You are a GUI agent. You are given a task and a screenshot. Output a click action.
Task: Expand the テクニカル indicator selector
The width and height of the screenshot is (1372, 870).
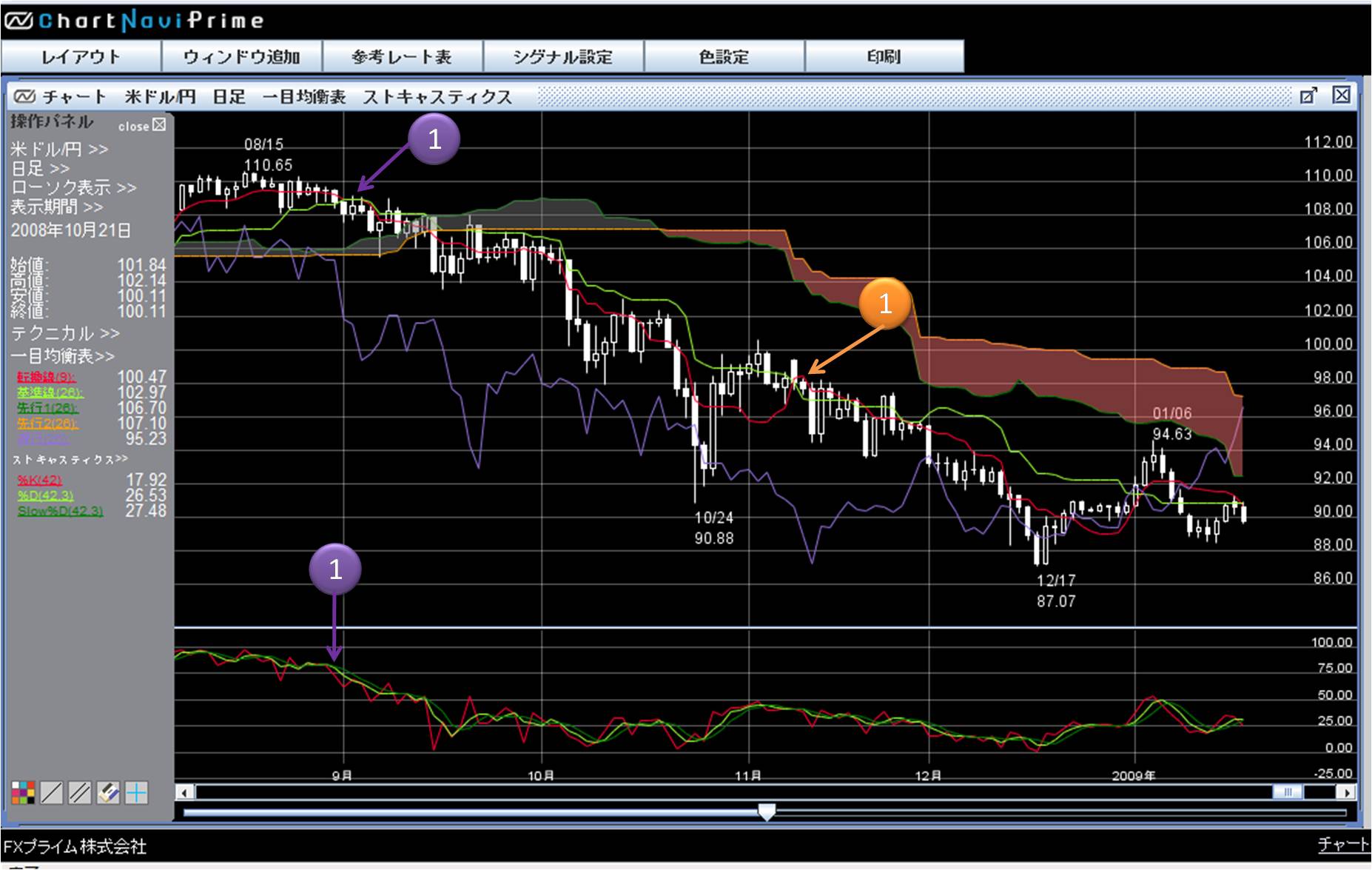65,333
